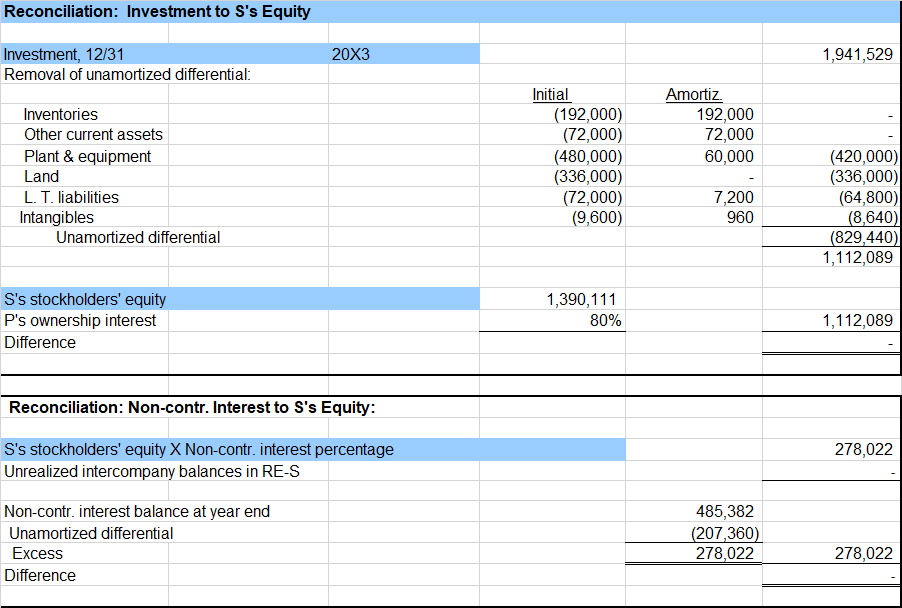Select the 'Initial' column header cell
Viewport: 902px width, 608px height.
[551, 94]
